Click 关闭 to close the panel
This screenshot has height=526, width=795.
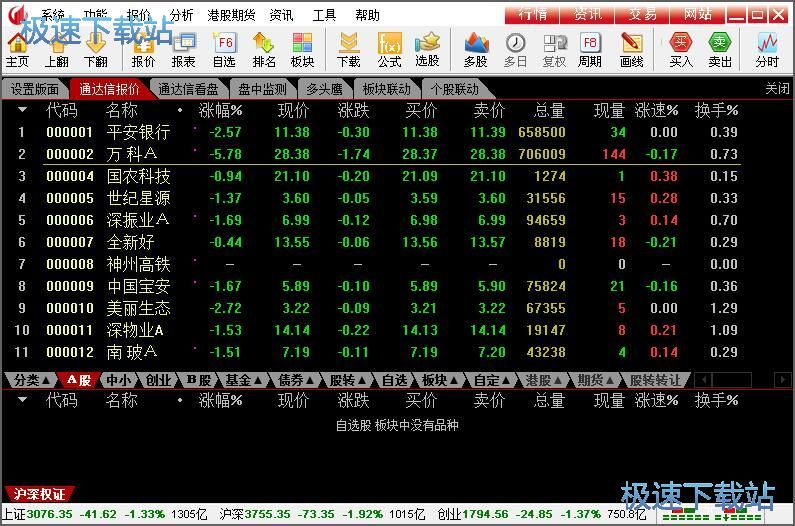[x=777, y=89]
